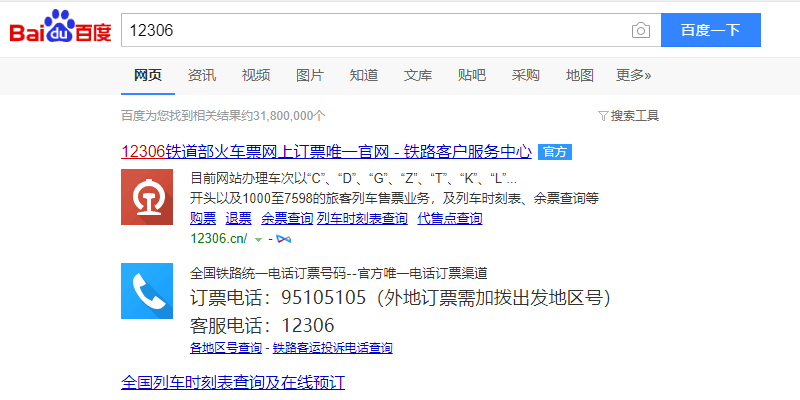Open the 地图 tab

580,76
